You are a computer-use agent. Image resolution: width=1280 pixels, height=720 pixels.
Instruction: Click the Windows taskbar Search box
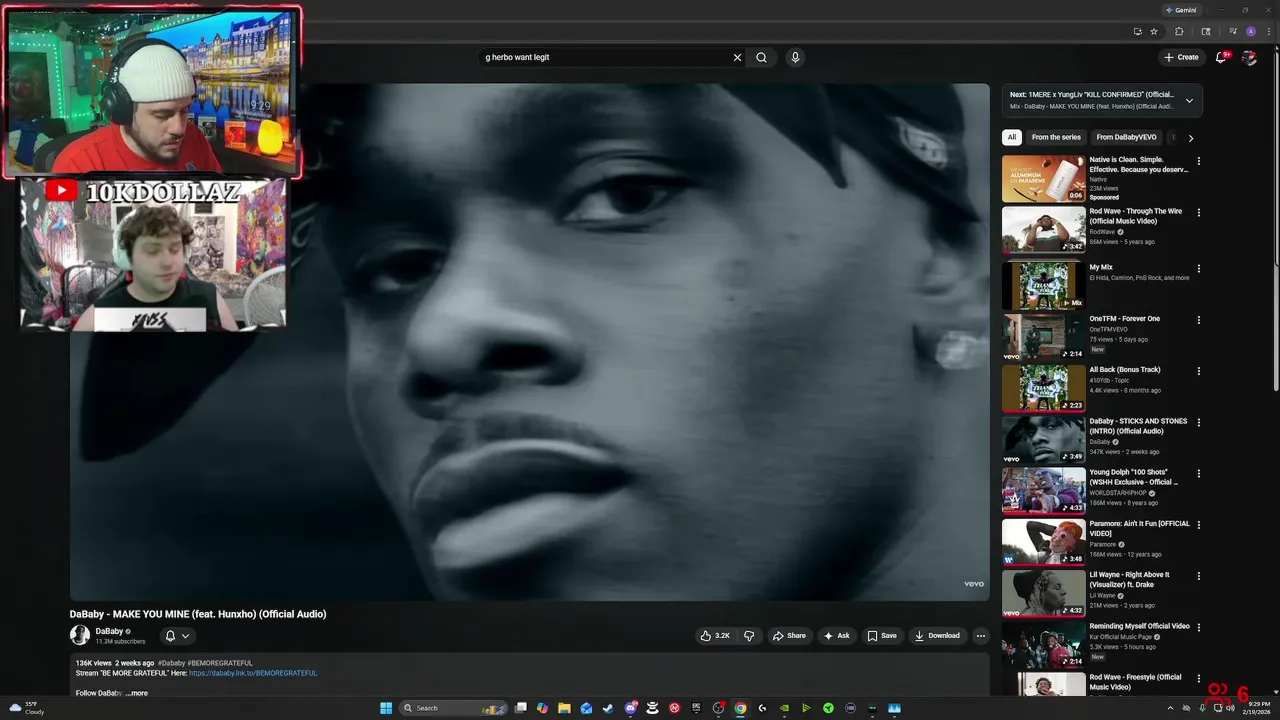455,708
